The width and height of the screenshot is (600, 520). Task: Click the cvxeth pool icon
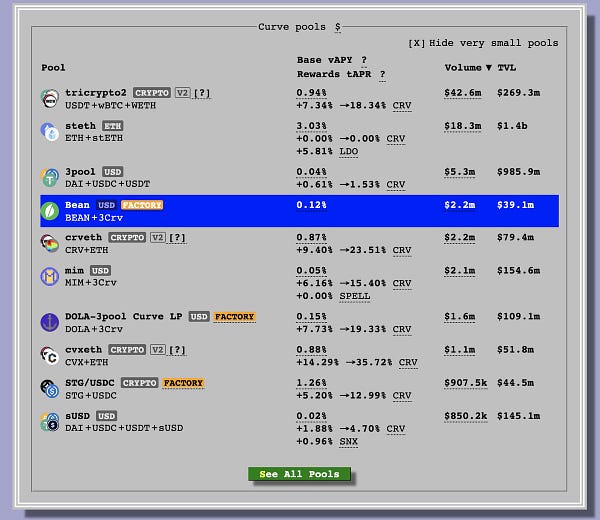(50, 355)
